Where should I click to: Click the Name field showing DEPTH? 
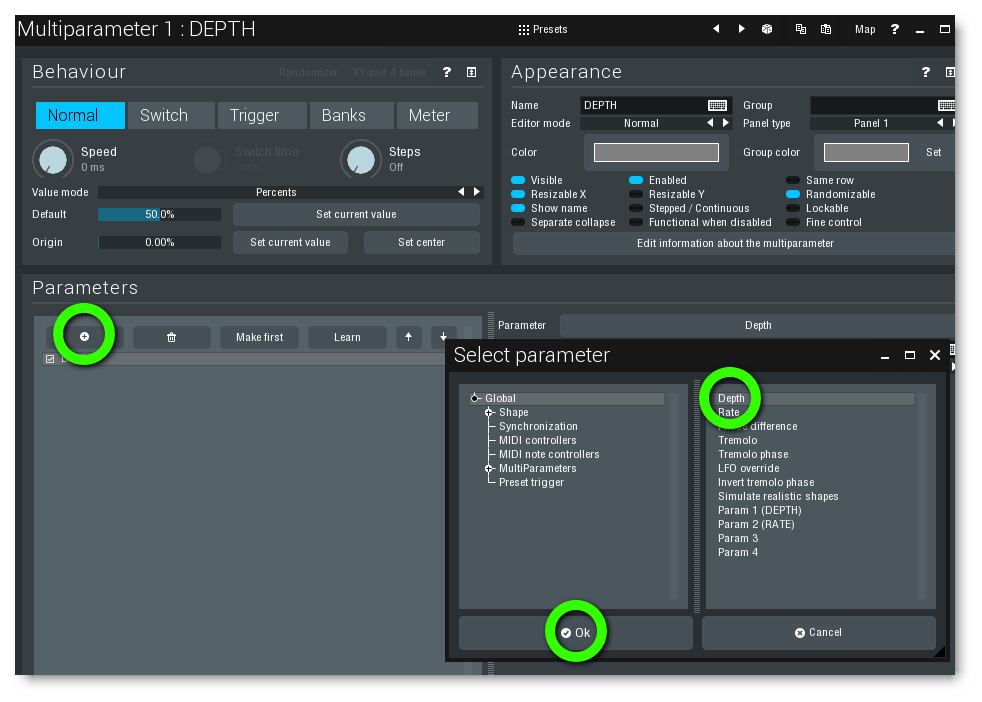(643, 105)
